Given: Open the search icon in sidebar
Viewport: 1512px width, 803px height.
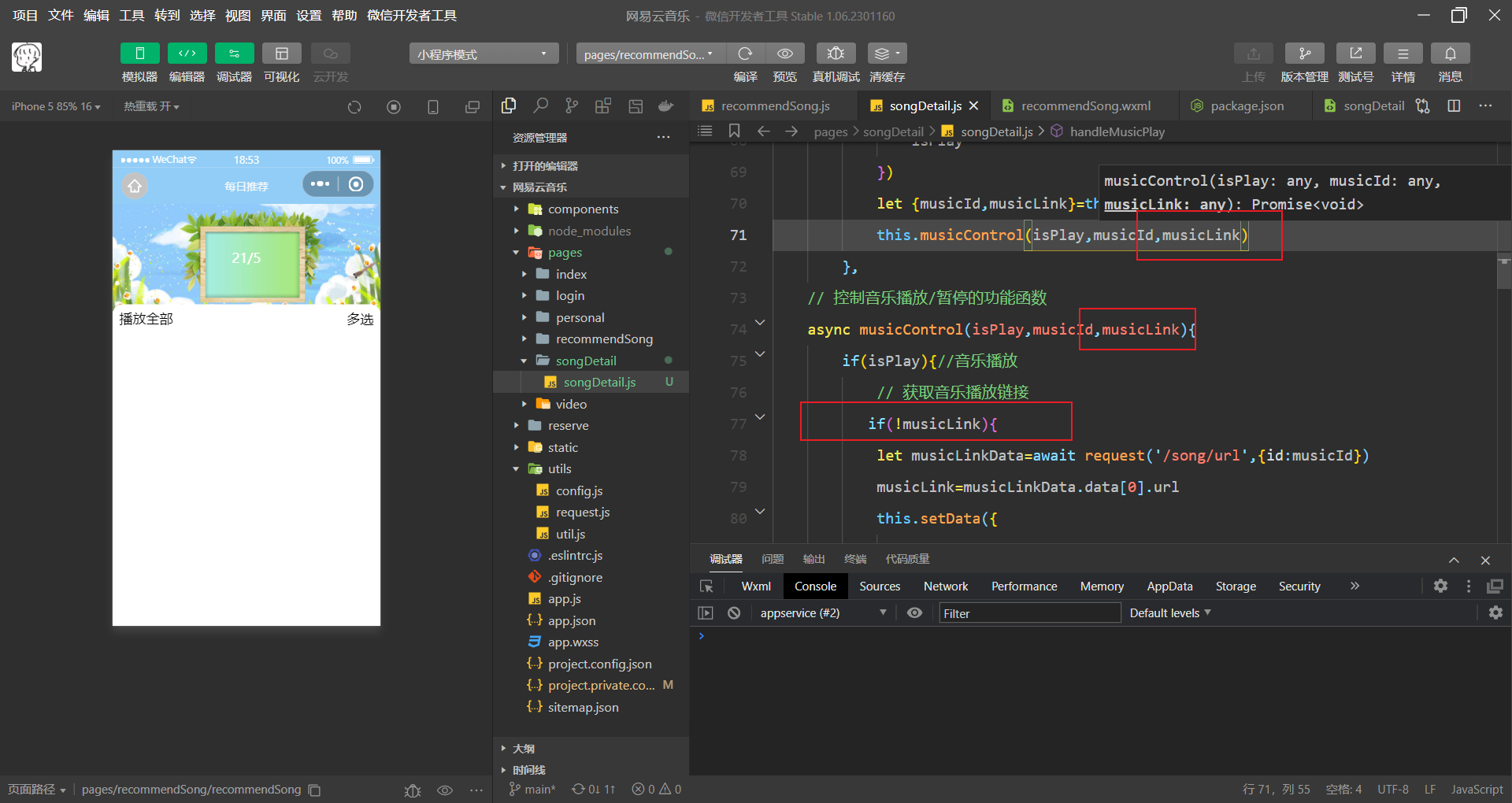Looking at the screenshot, I should click(x=540, y=105).
